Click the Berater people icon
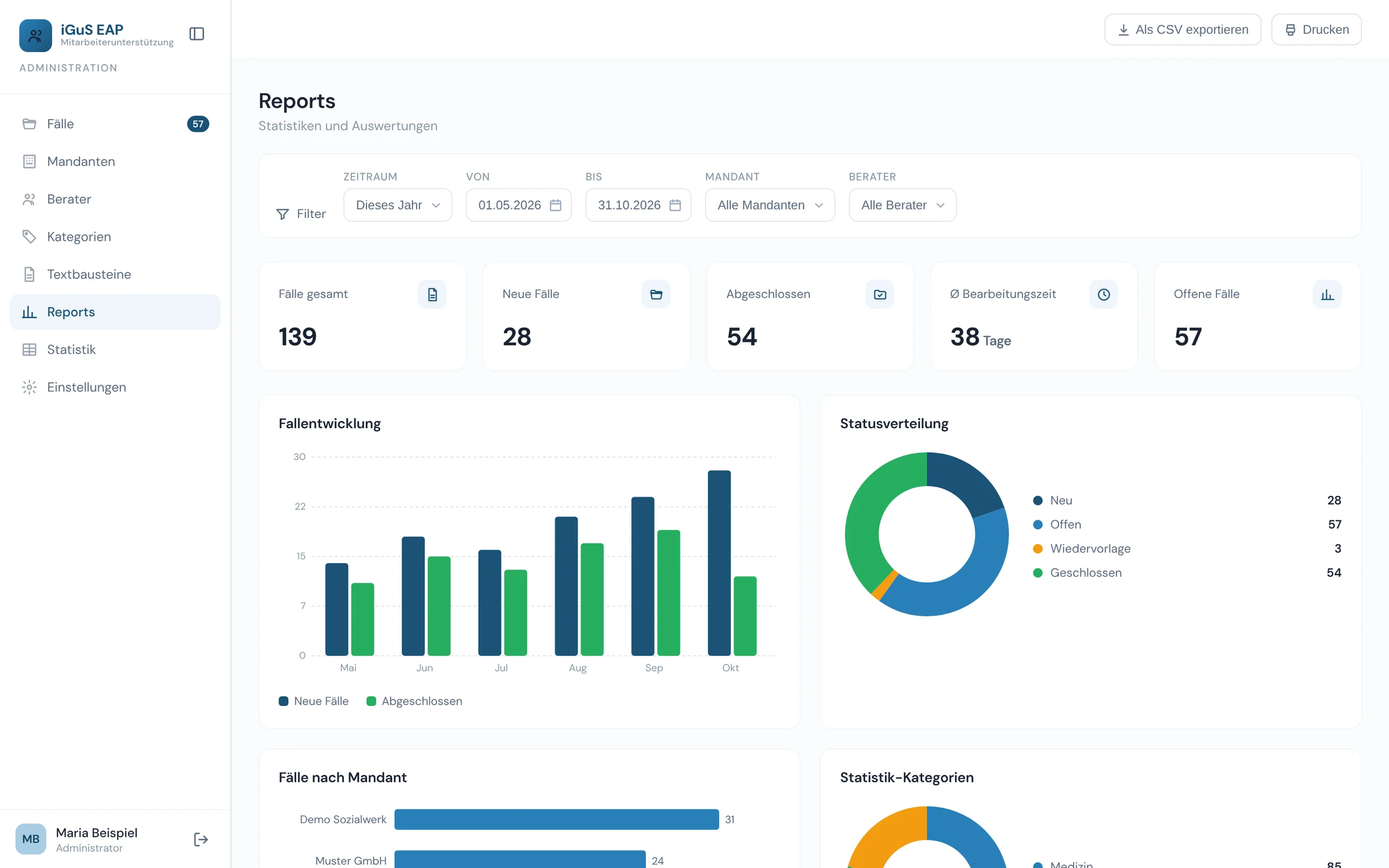Image resolution: width=1389 pixels, height=868 pixels. 30,199
